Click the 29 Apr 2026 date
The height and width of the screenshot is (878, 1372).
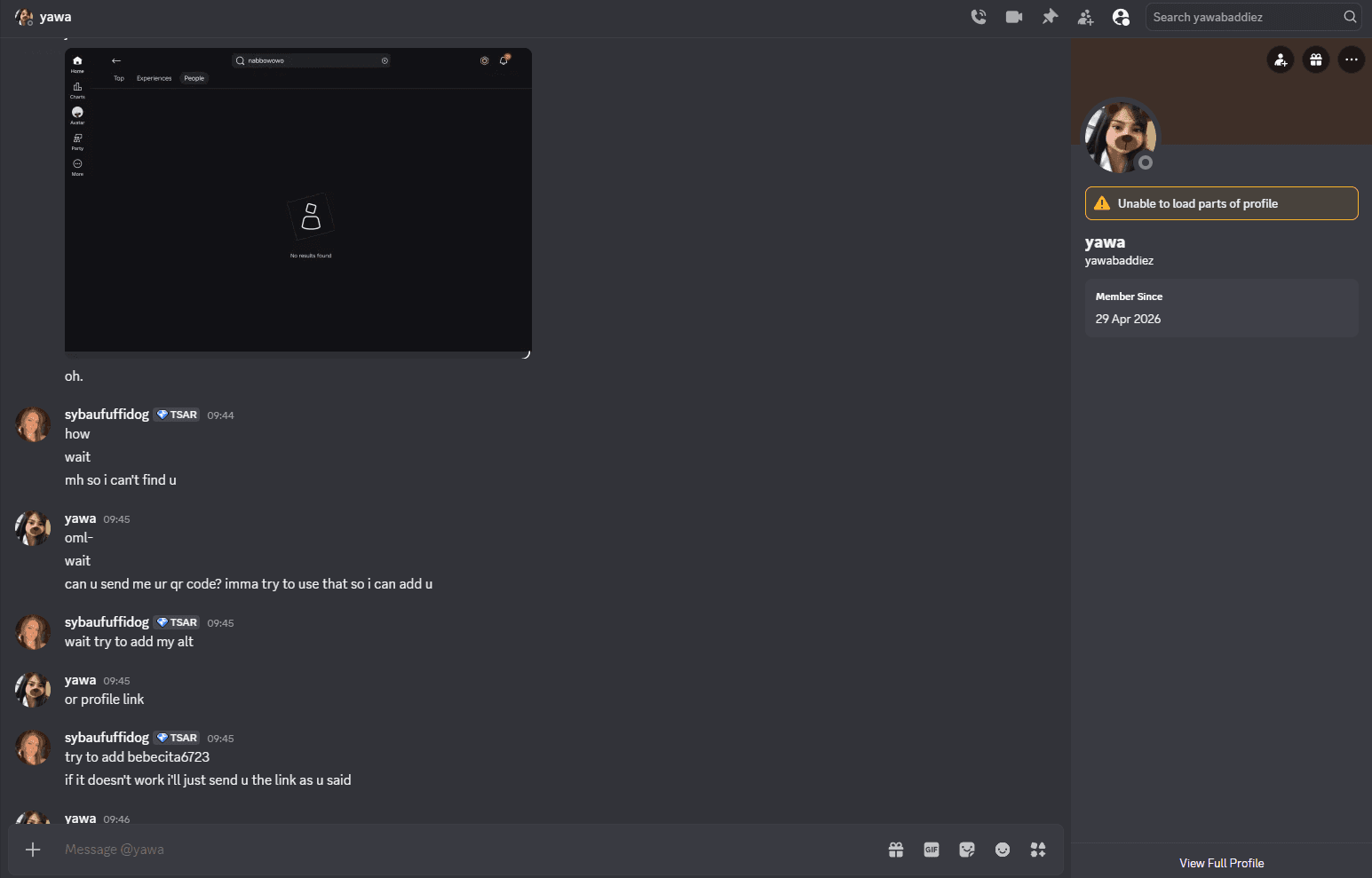(x=1128, y=319)
